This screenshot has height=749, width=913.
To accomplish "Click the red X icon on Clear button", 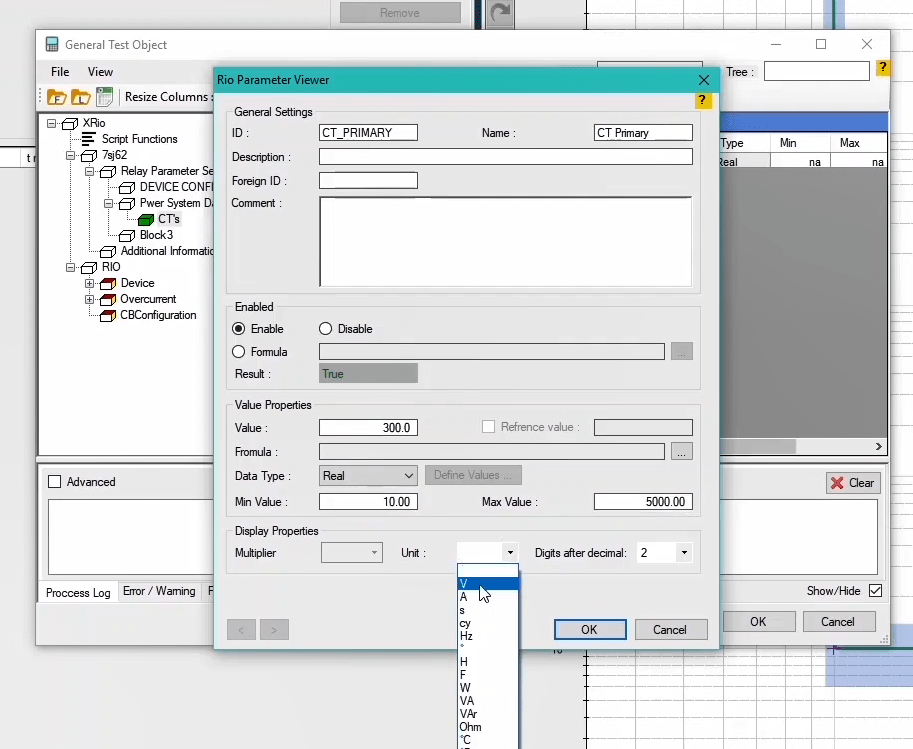I will point(836,483).
